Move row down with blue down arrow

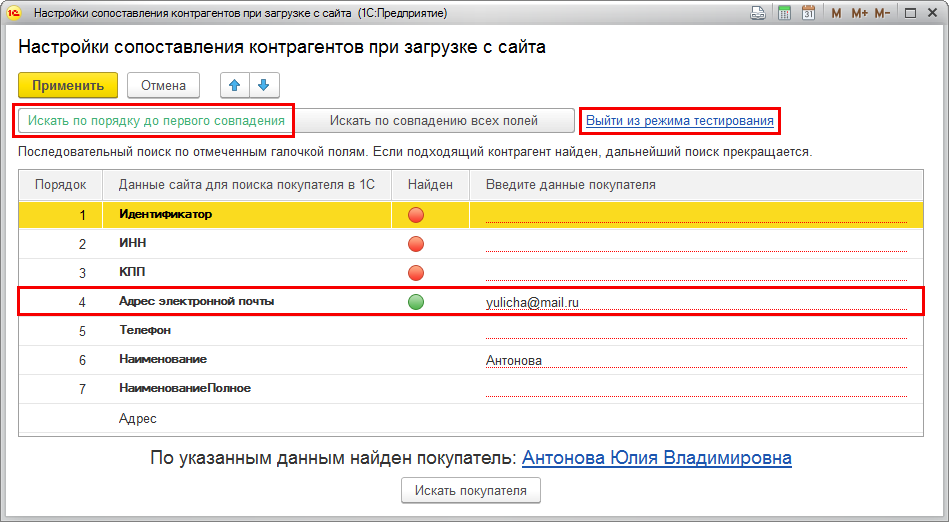(x=264, y=85)
